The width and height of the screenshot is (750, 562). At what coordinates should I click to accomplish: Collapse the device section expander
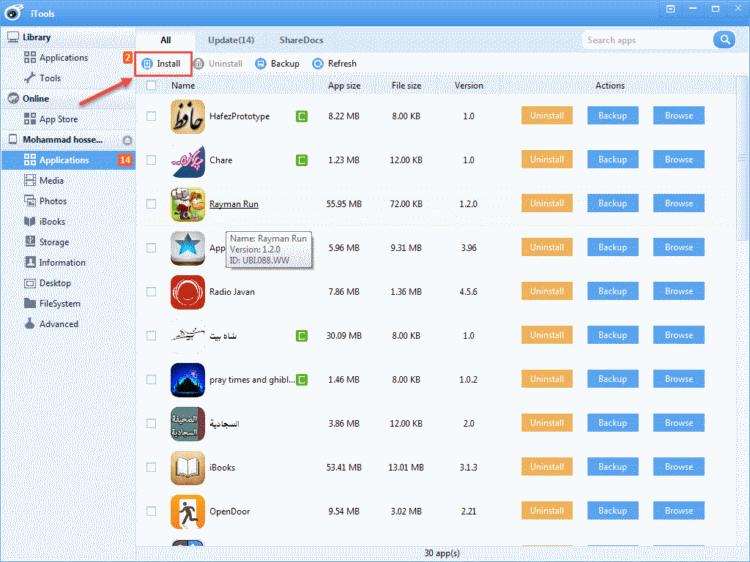point(127,141)
